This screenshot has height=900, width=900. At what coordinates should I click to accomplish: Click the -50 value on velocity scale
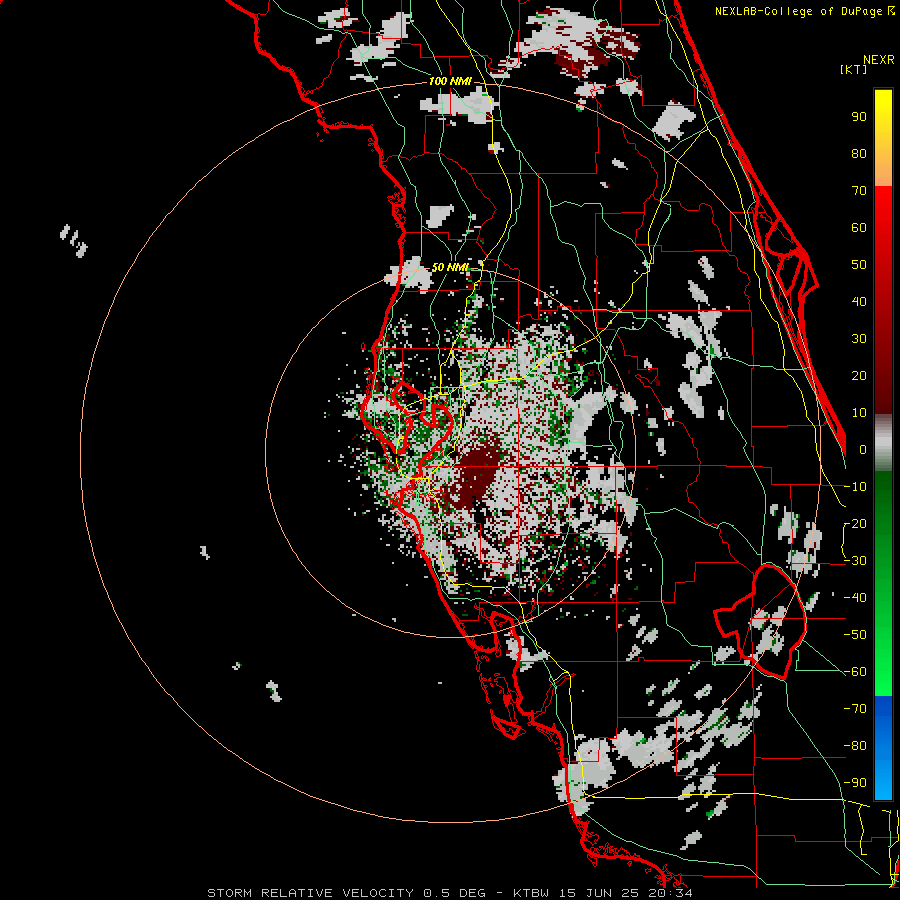pos(855,635)
